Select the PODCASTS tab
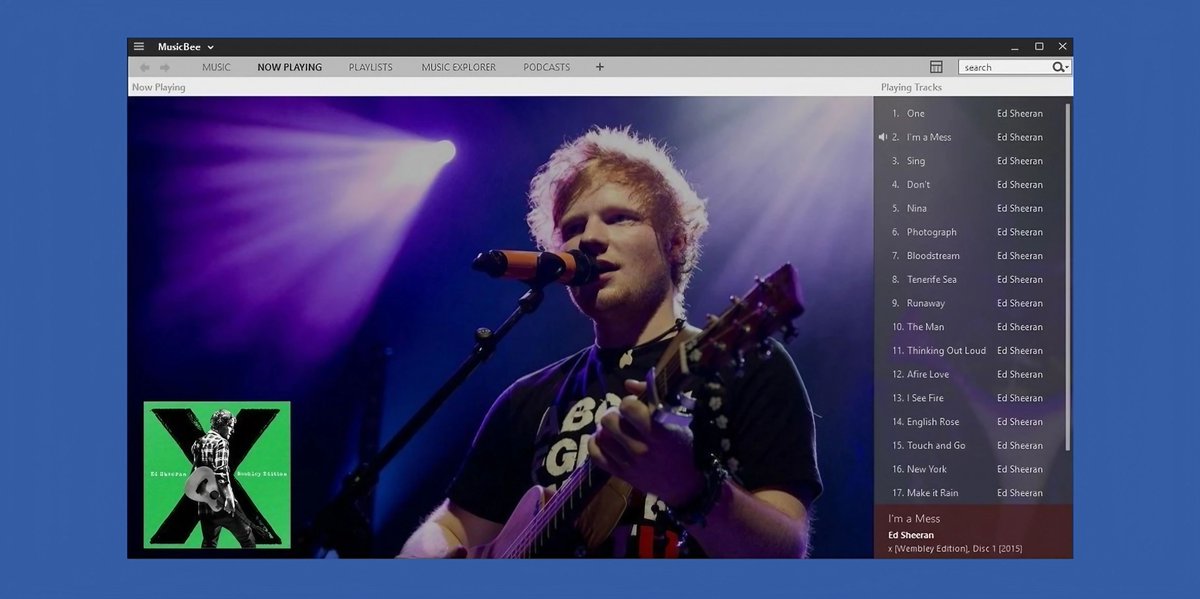Screen dimensions: 1200x599 545,67
